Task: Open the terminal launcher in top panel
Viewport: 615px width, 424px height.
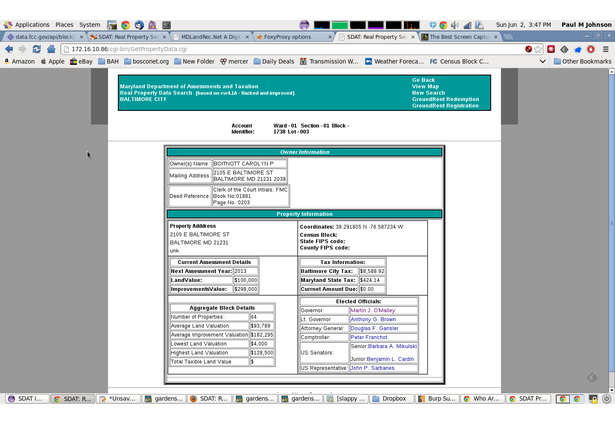Action: click(166, 25)
